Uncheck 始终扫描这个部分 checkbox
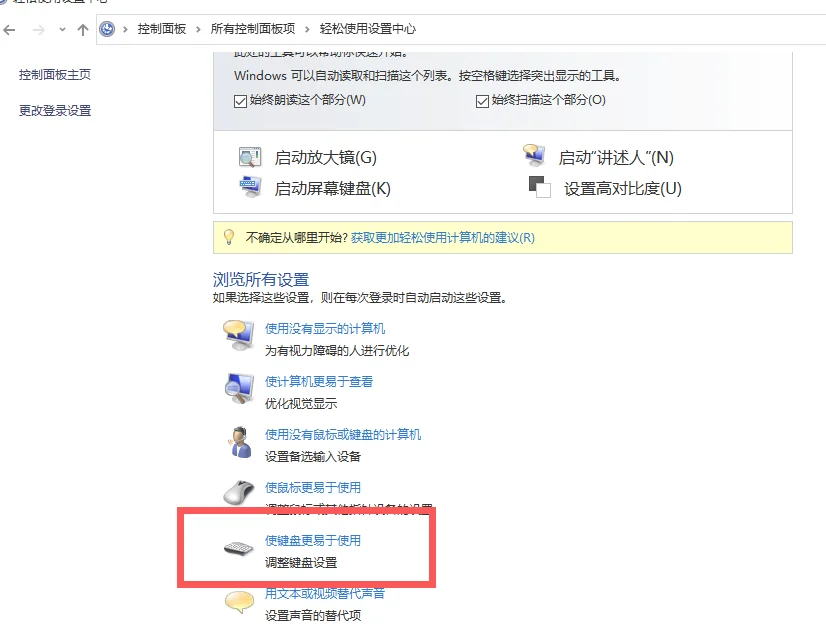The height and width of the screenshot is (635, 826). point(482,101)
